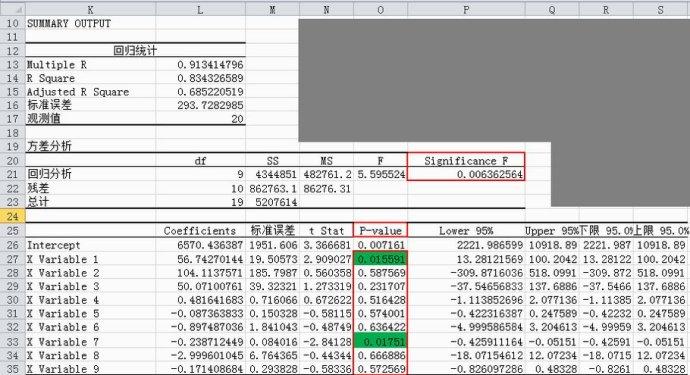Image resolution: width=690 pixels, height=375 pixels.
Task: Select regression MS cell 482761.2
Action: (327, 174)
